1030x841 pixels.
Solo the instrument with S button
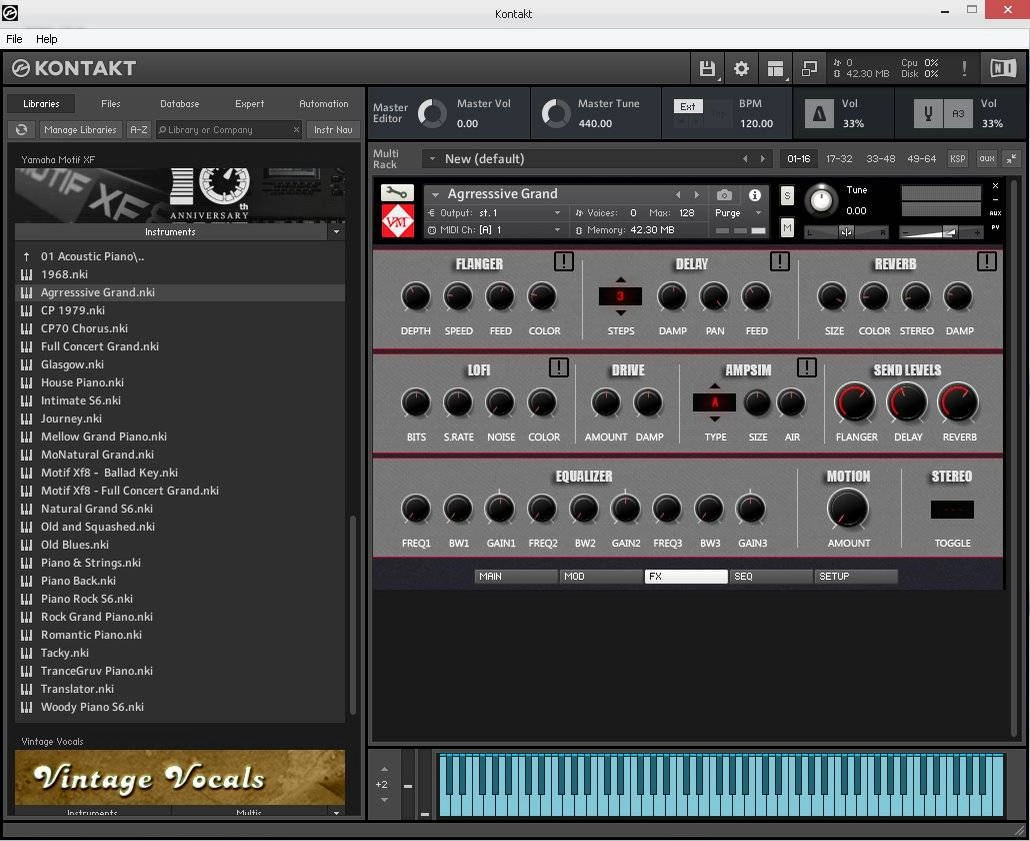(787, 195)
